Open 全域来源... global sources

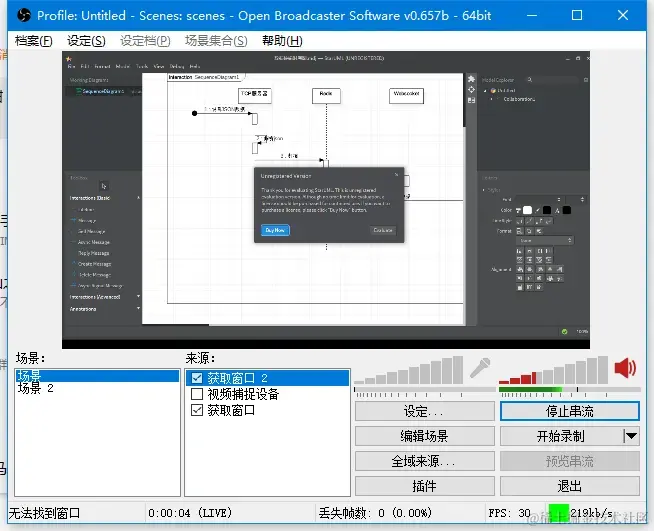pos(425,461)
